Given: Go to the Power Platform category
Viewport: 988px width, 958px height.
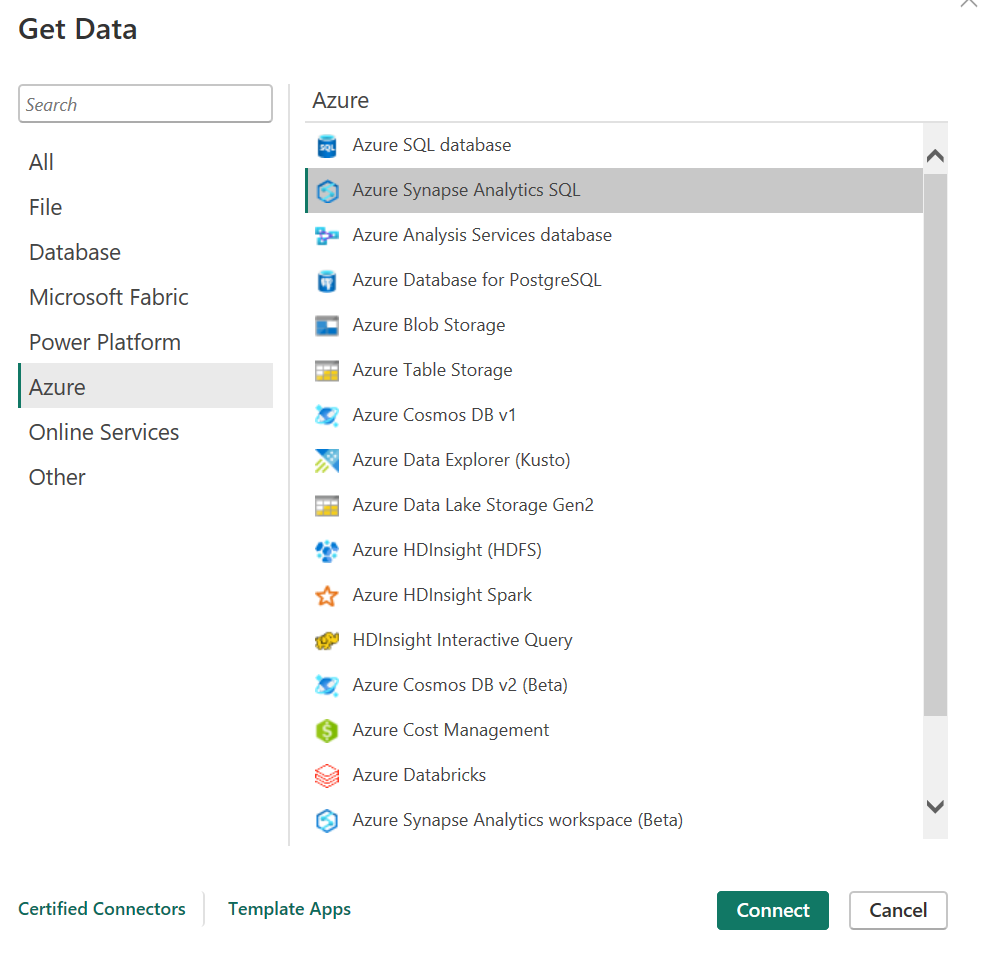Looking at the screenshot, I should (146, 342).
